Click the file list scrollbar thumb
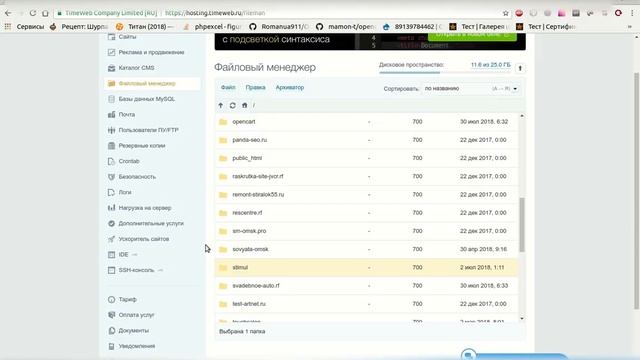Image resolution: width=640 pixels, height=360 pixels. (522, 224)
